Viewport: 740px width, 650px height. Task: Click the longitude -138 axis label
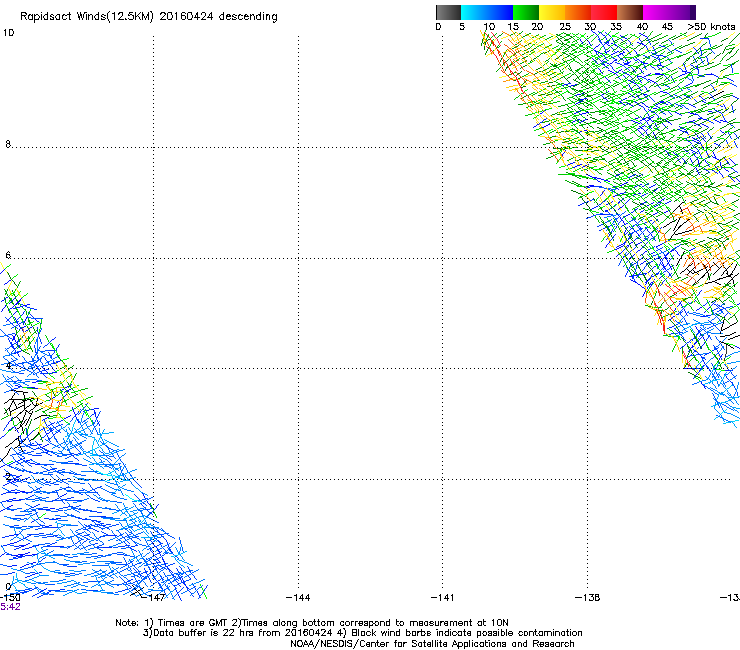pos(588,598)
